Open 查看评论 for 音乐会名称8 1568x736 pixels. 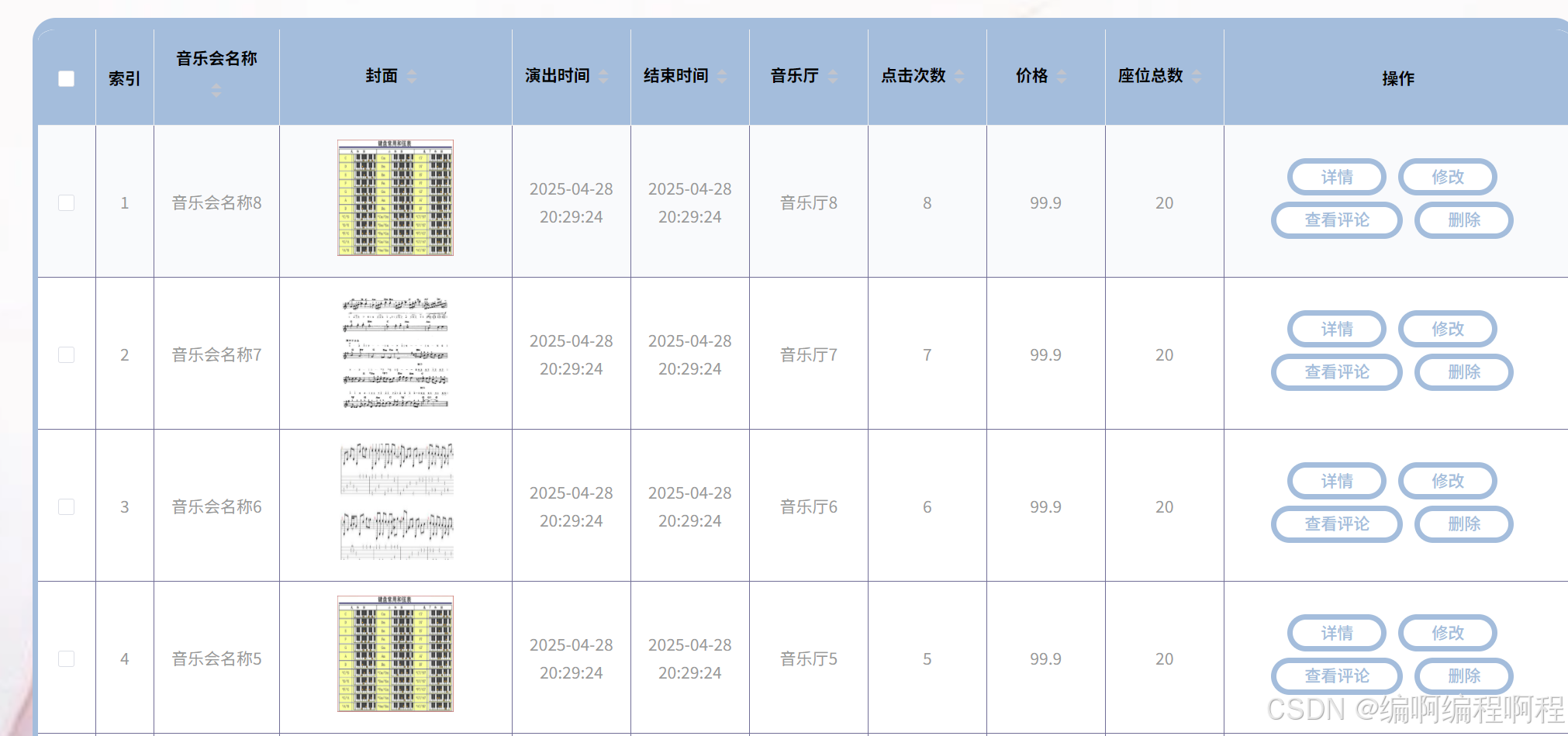(1337, 220)
